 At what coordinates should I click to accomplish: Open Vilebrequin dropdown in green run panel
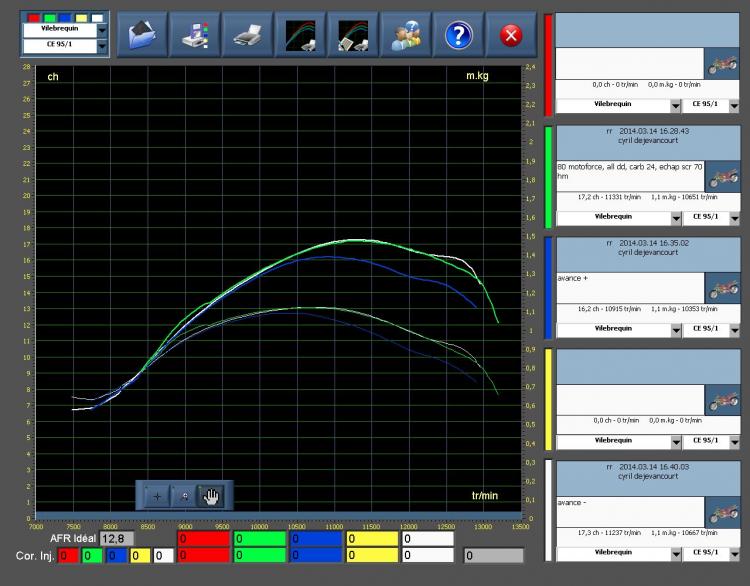675,216
